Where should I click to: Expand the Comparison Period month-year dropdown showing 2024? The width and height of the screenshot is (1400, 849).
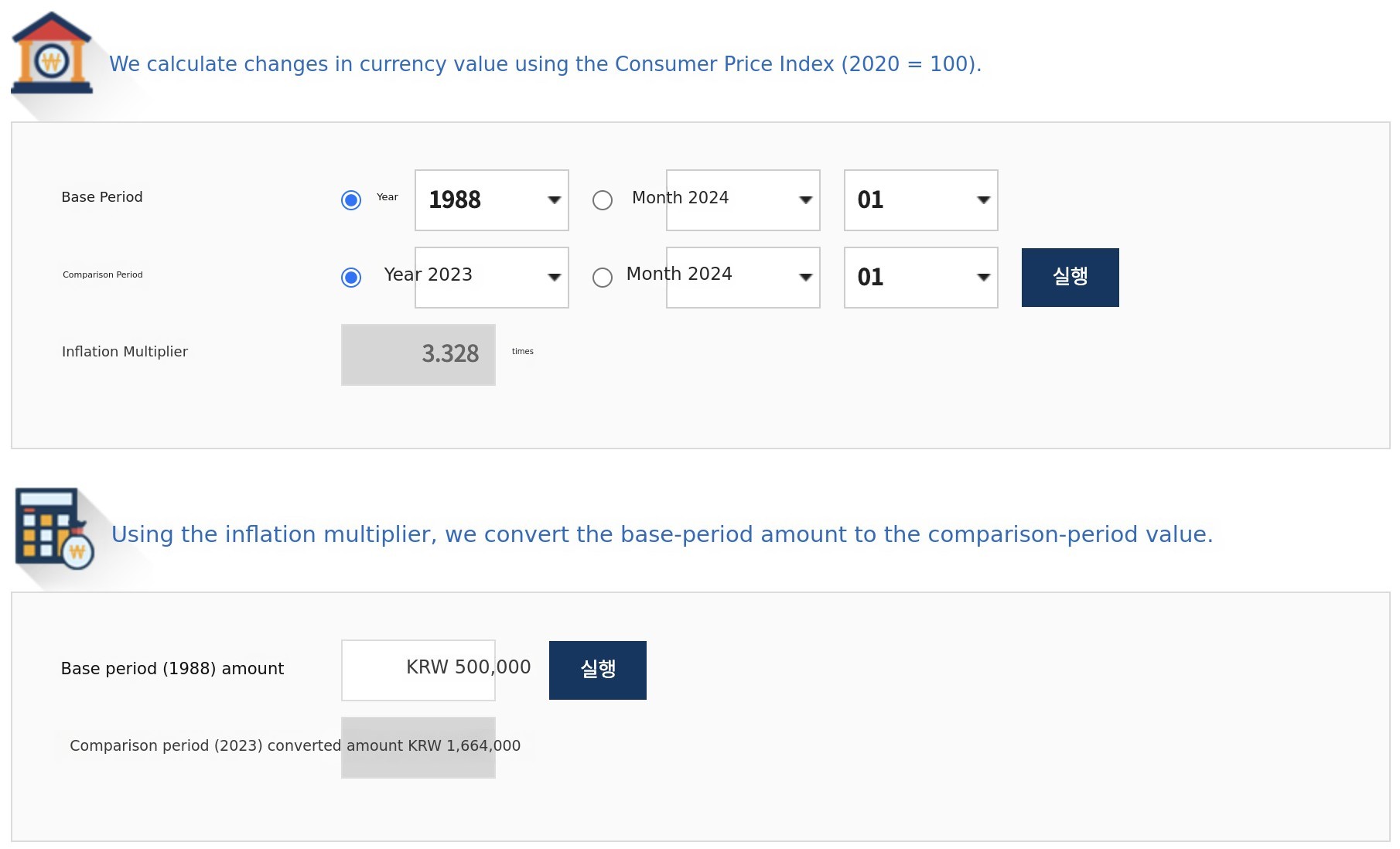click(743, 278)
